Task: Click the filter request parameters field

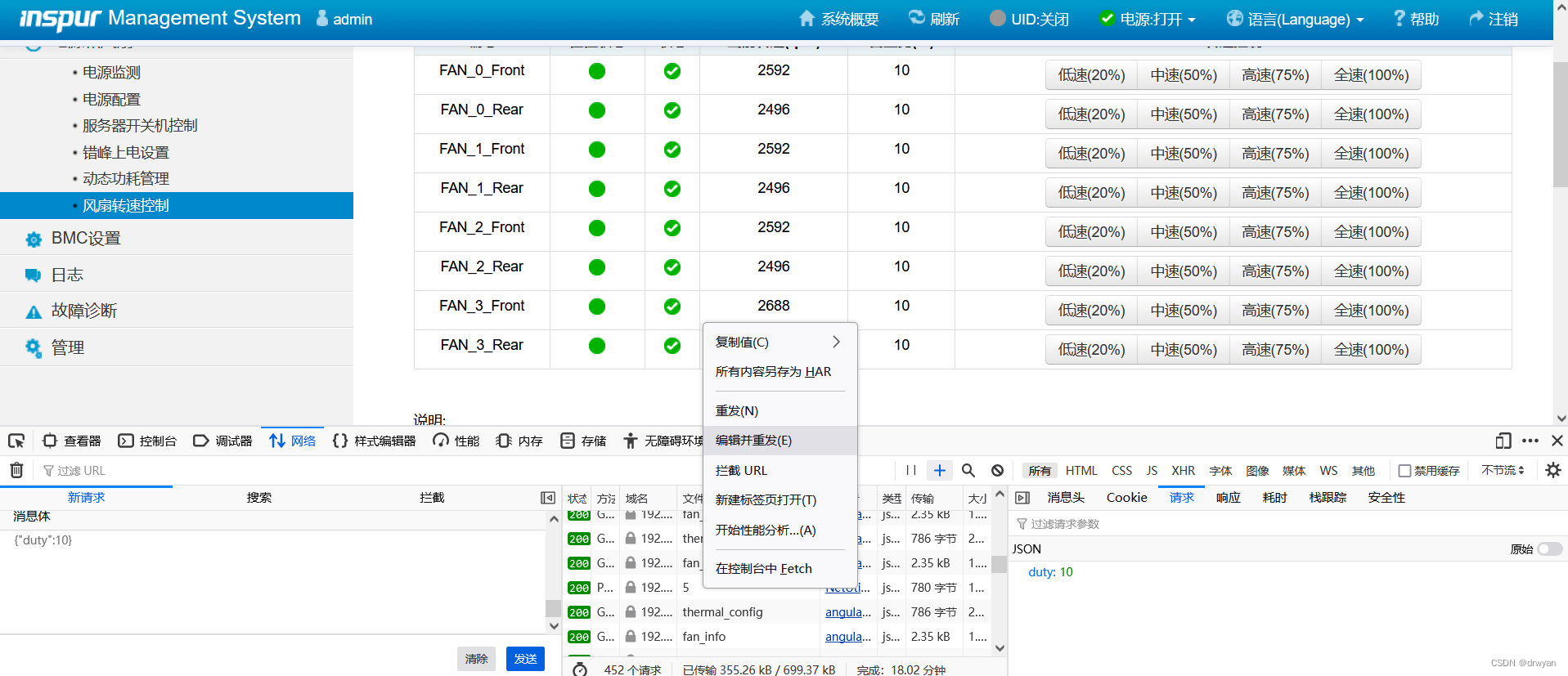Action: click(1288, 524)
